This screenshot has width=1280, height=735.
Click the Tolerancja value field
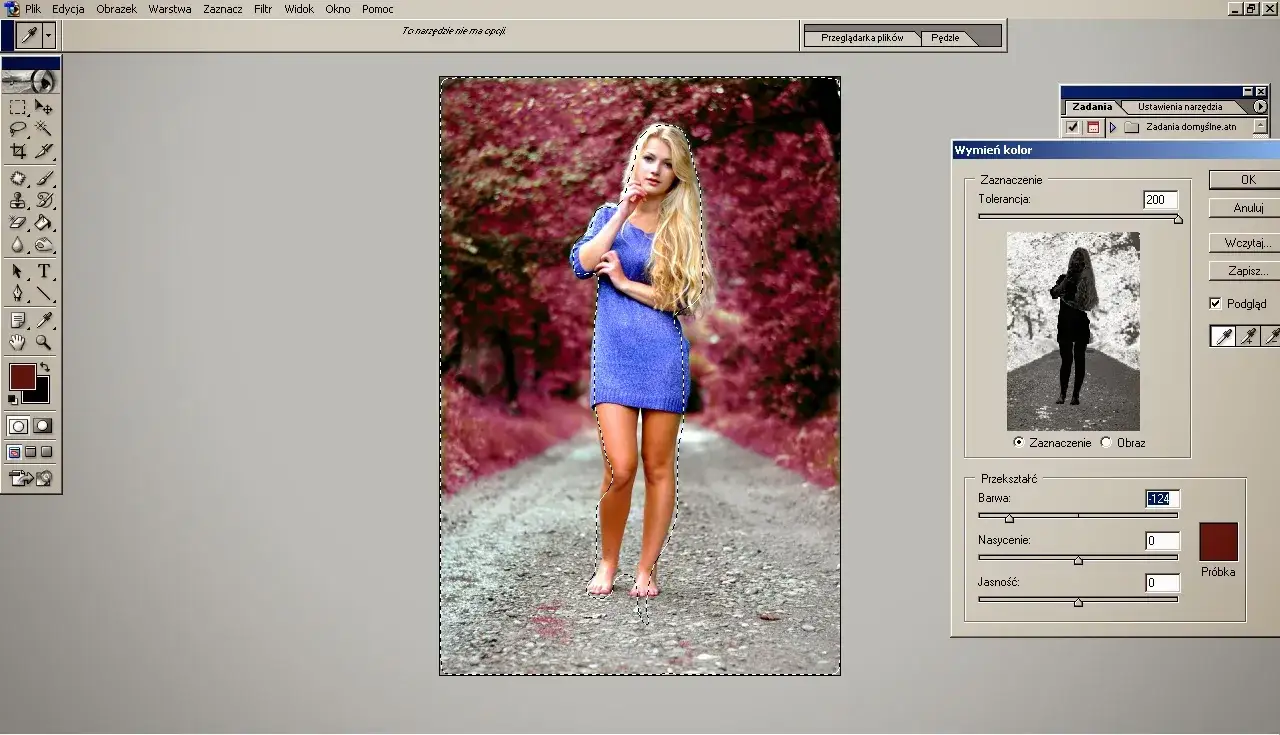[1158, 199]
